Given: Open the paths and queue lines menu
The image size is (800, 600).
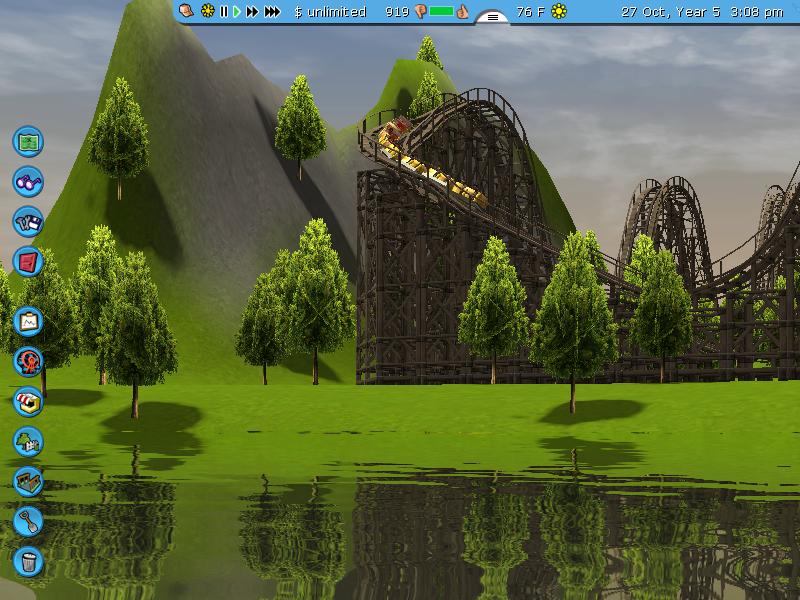Looking at the screenshot, I should [28, 482].
